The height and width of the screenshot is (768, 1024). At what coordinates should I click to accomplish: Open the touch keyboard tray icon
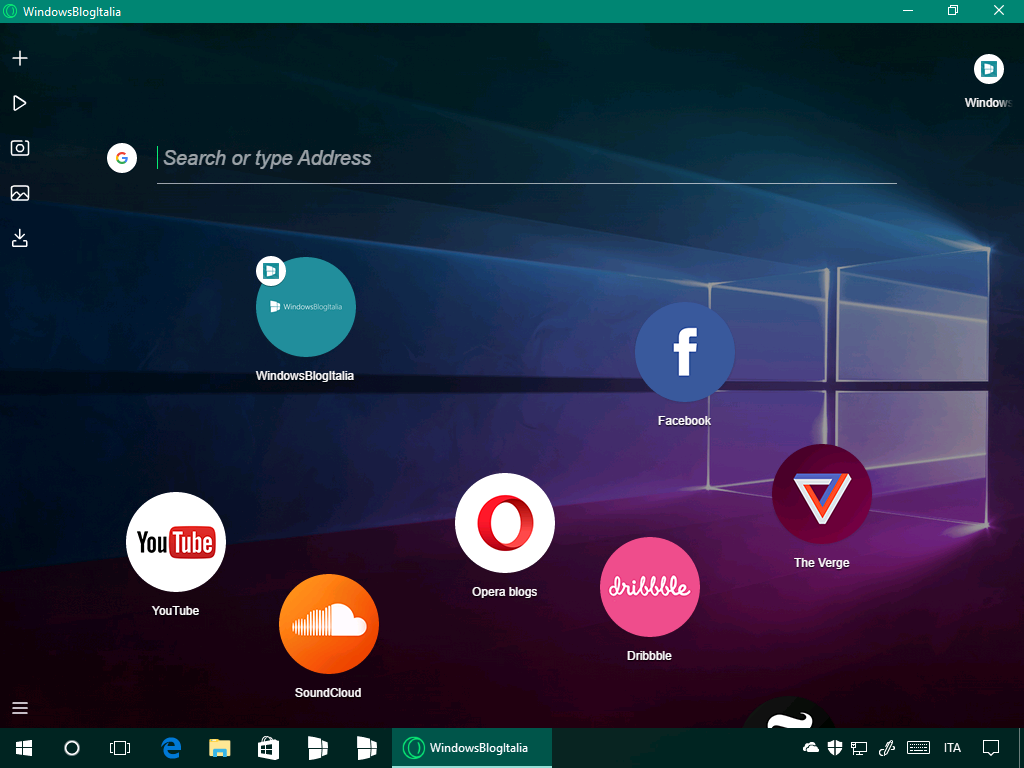(x=918, y=748)
